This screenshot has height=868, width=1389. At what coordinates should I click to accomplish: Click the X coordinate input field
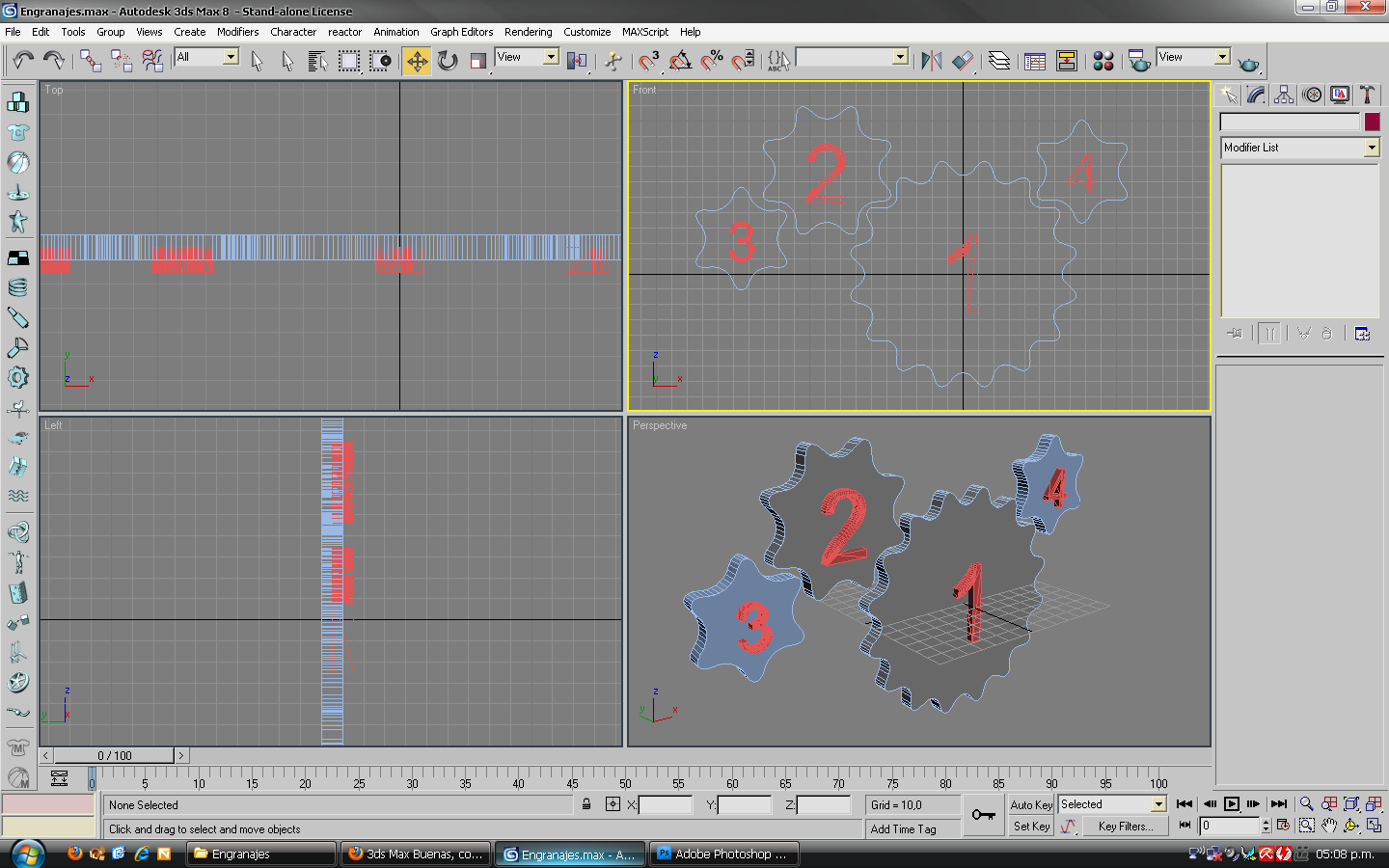(x=666, y=804)
